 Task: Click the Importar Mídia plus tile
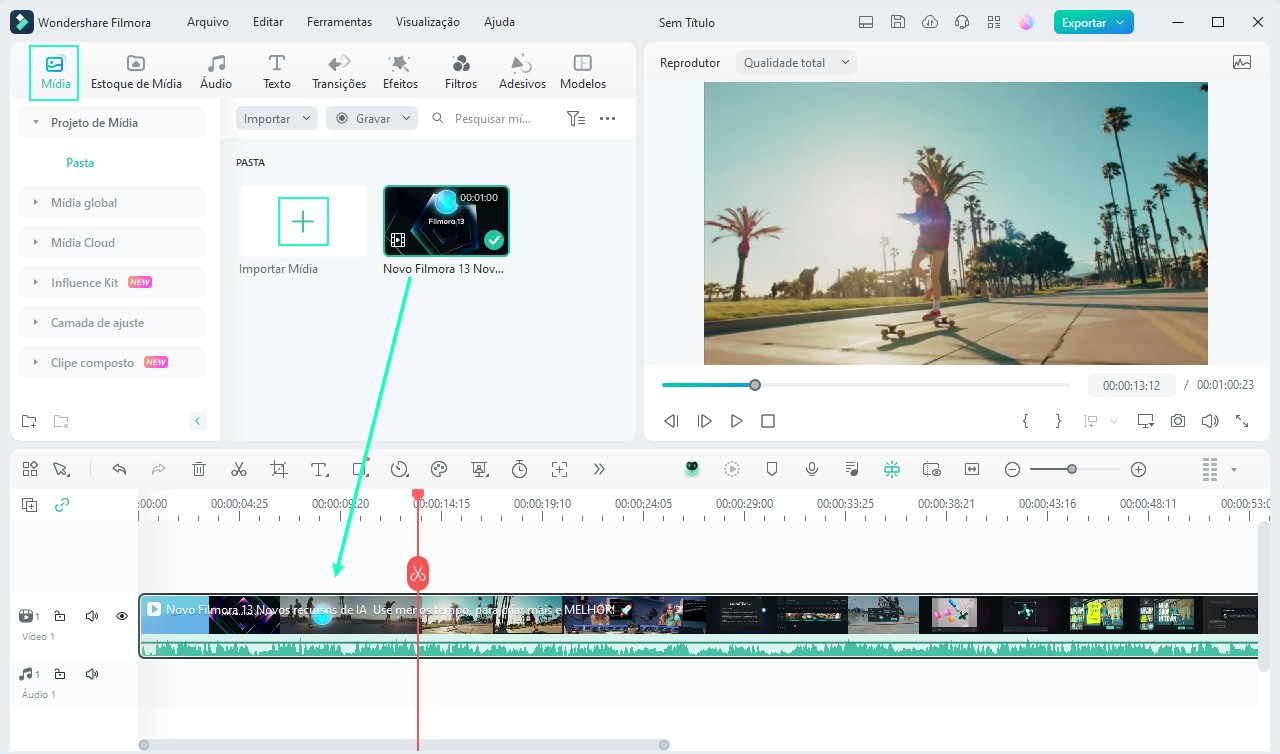(x=303, y=221)
